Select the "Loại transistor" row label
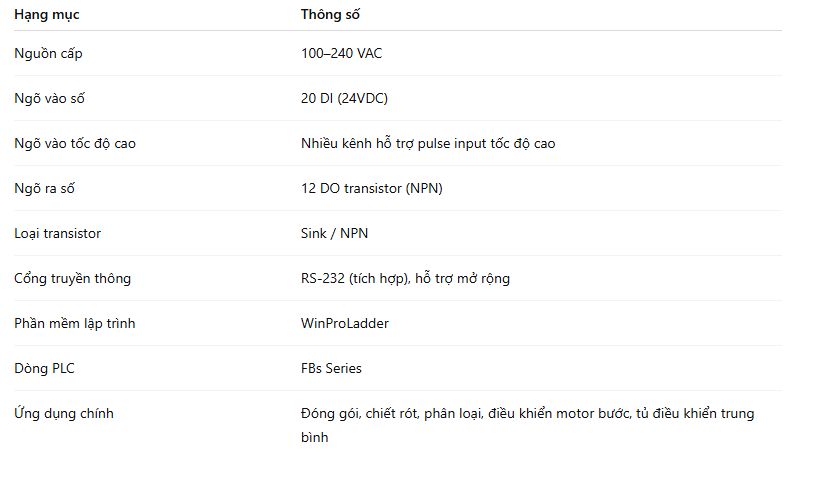 coord(57,233)
